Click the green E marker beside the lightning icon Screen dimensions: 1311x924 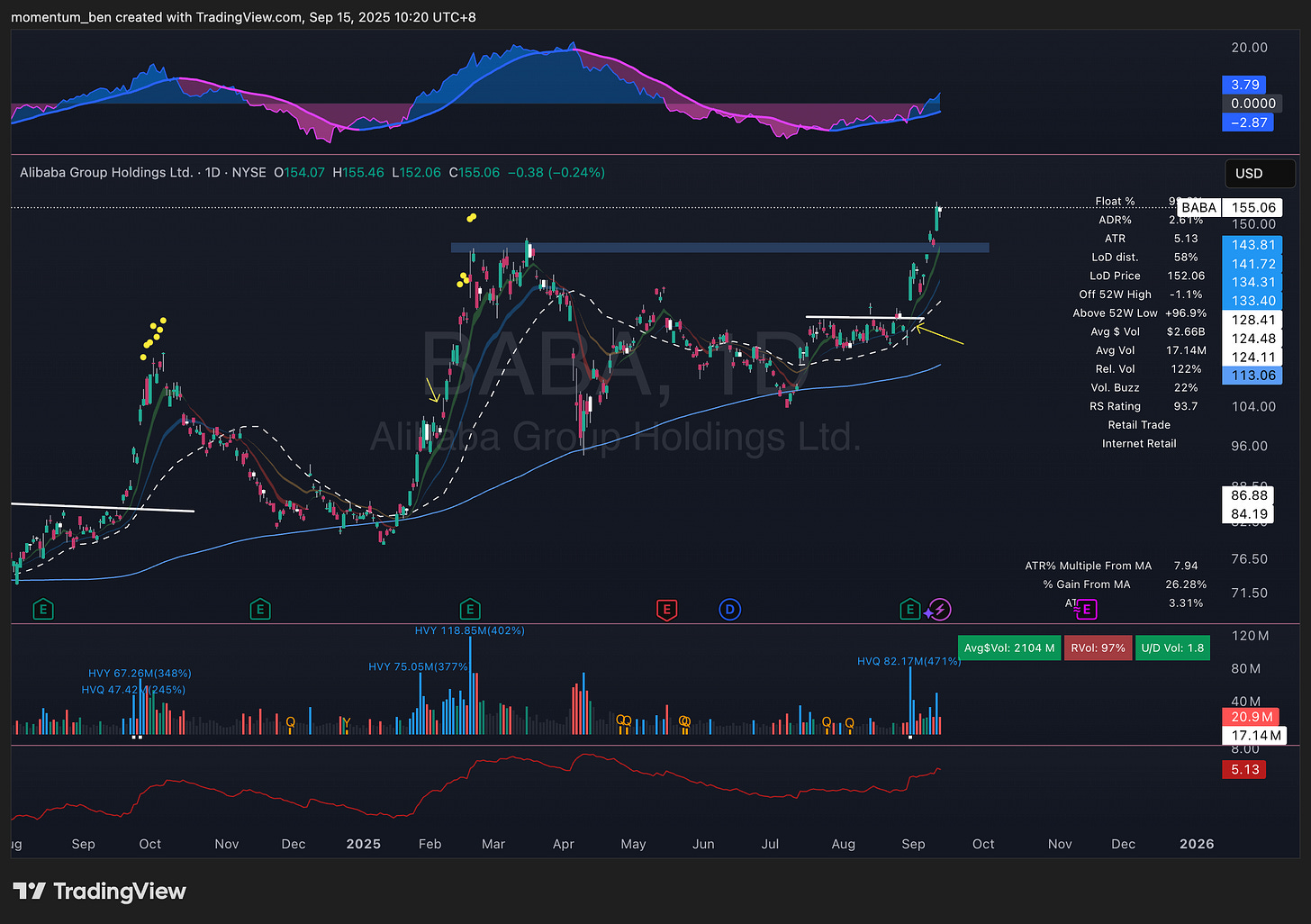[x=909, y=610]
